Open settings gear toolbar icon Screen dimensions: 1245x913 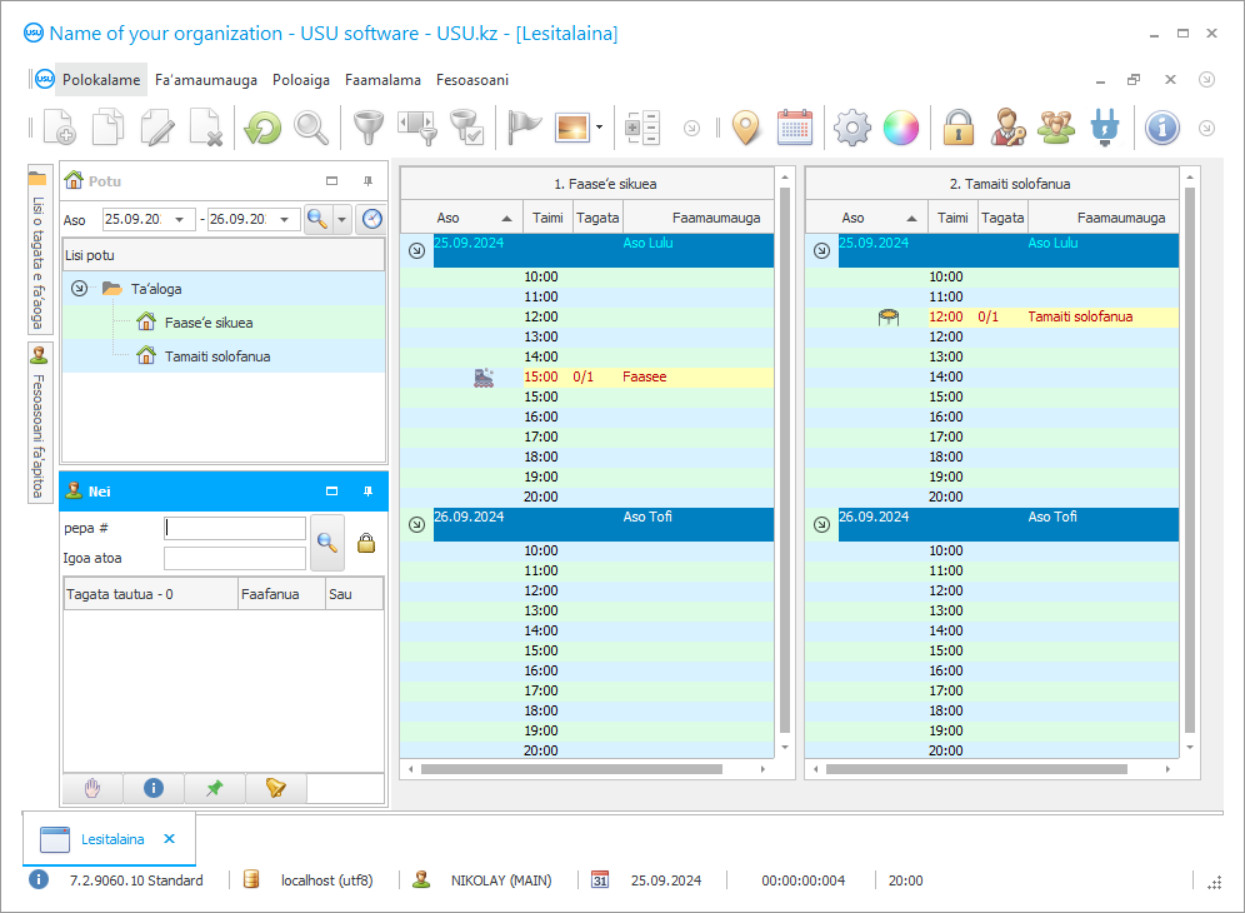(x=852, y=128)
